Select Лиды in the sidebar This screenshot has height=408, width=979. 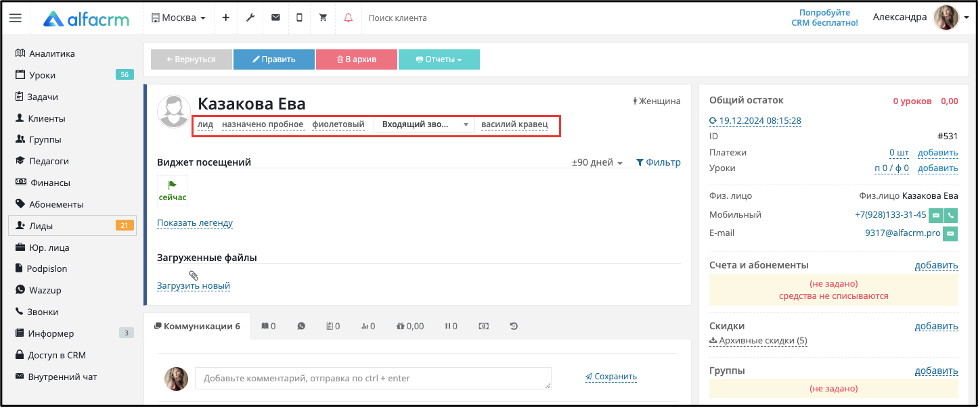point(72,226)
